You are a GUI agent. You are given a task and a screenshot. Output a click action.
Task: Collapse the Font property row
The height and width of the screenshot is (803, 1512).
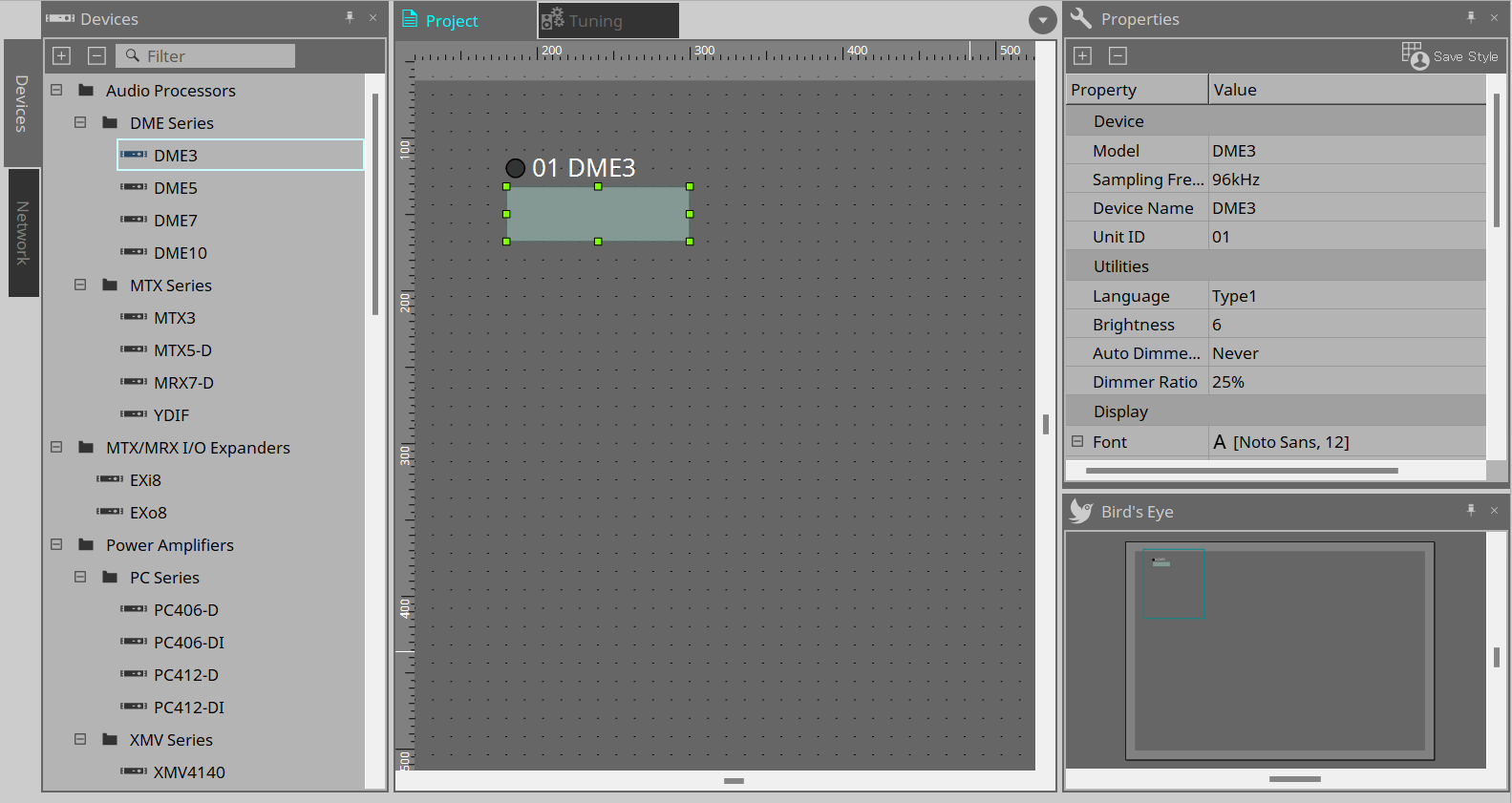pos(1077,441)
